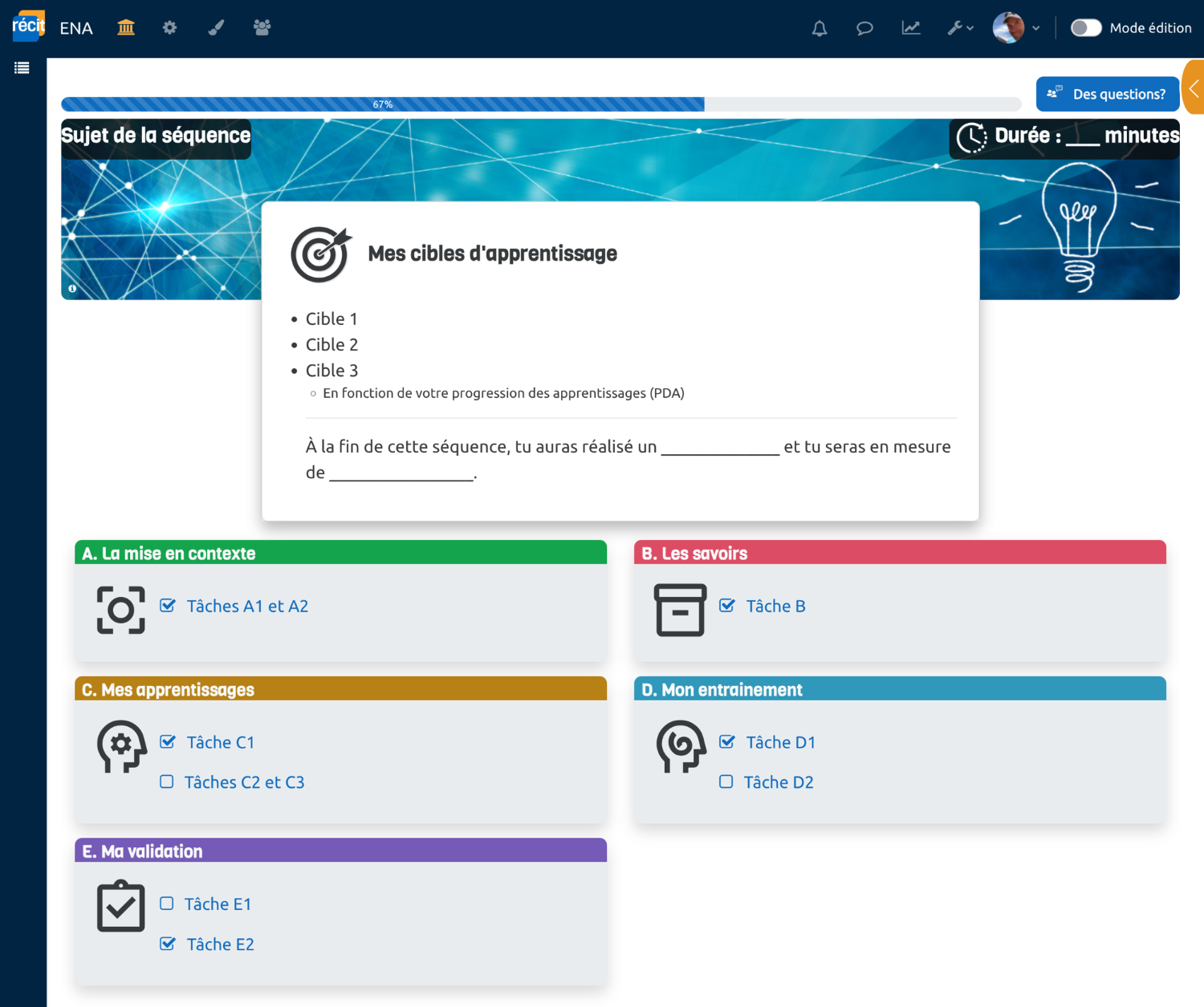Click the Des questions? button
1204x1007 pixels.
[x=1107, y=94]
